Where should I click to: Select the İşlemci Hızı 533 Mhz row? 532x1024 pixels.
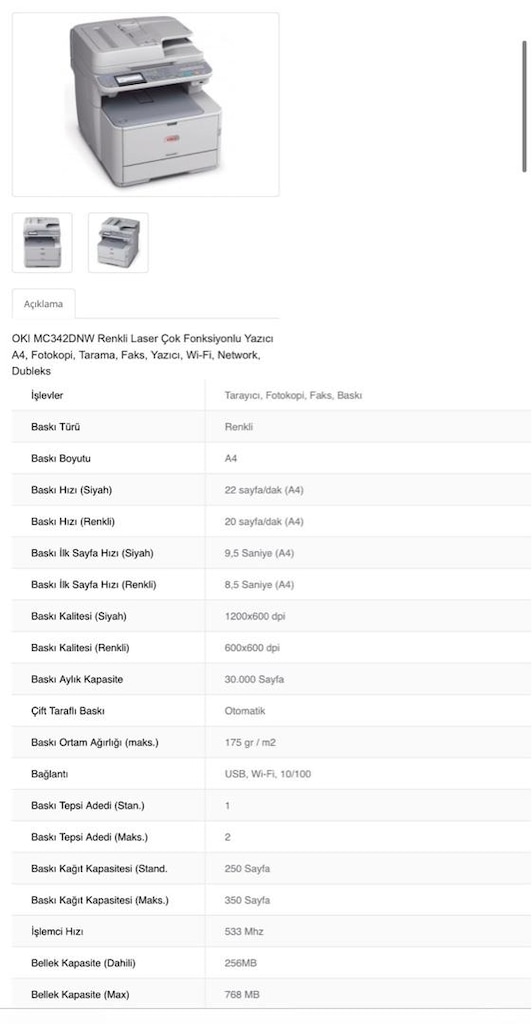(271, 931)
